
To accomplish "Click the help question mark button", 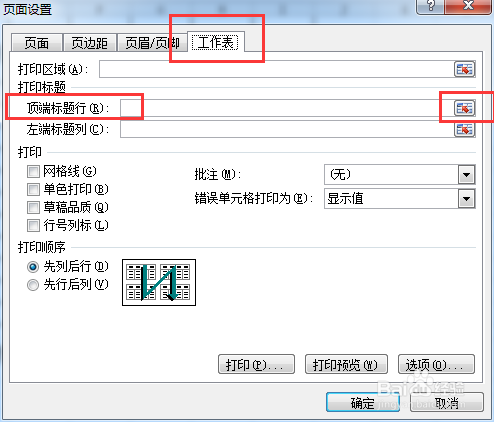I will tap(430, 6).
